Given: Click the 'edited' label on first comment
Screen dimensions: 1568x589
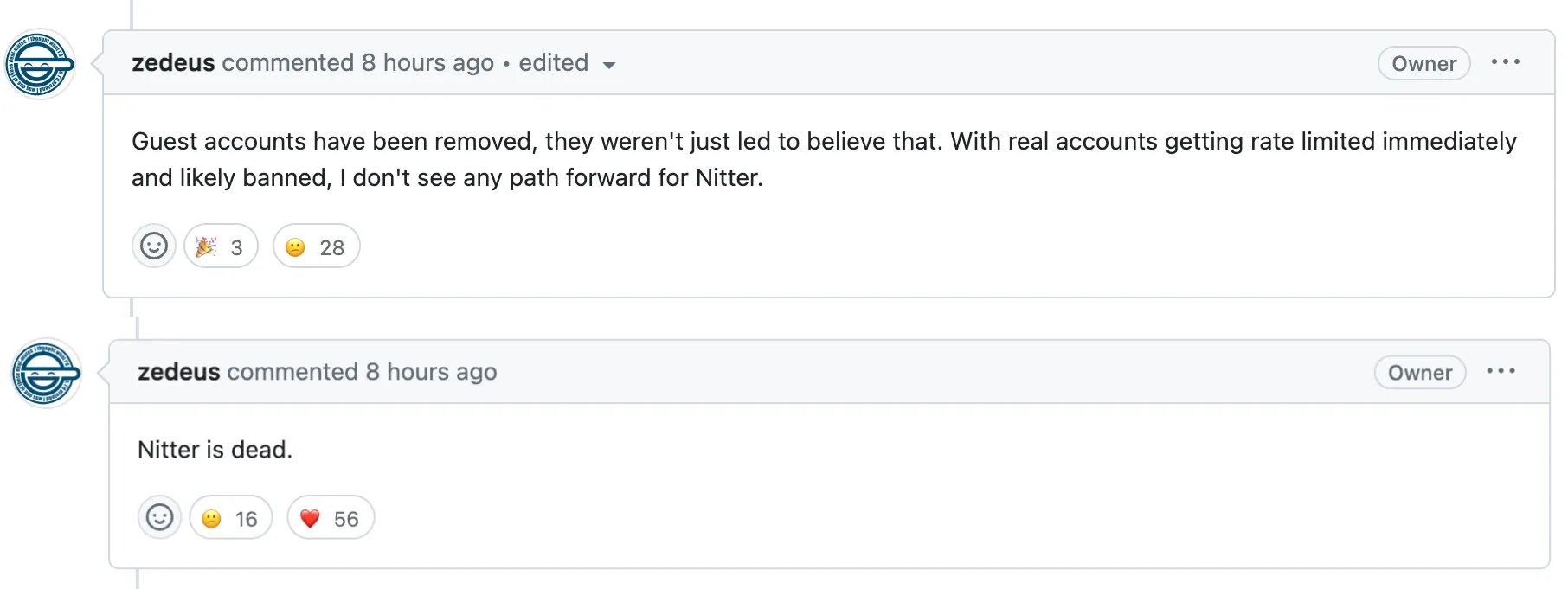Looking at the screenshot, I should 553,63.
